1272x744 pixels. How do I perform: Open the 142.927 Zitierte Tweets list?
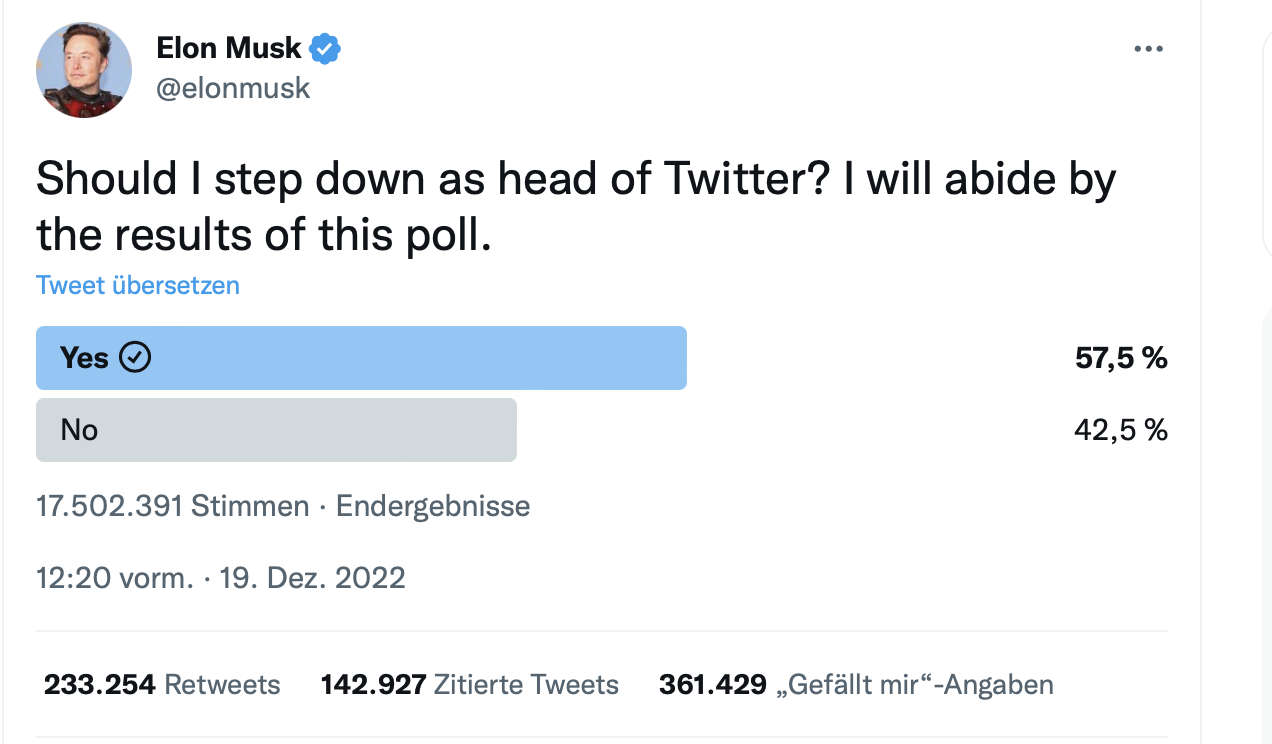pos(469,685)
